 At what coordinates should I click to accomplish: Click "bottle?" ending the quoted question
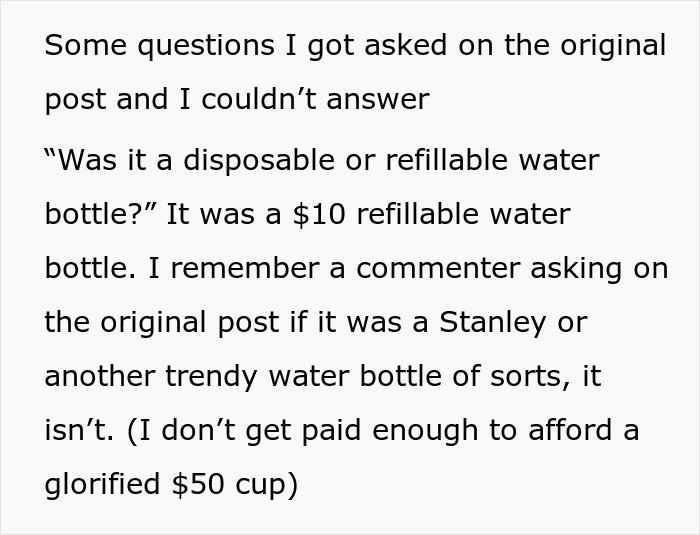click(95, 213)
